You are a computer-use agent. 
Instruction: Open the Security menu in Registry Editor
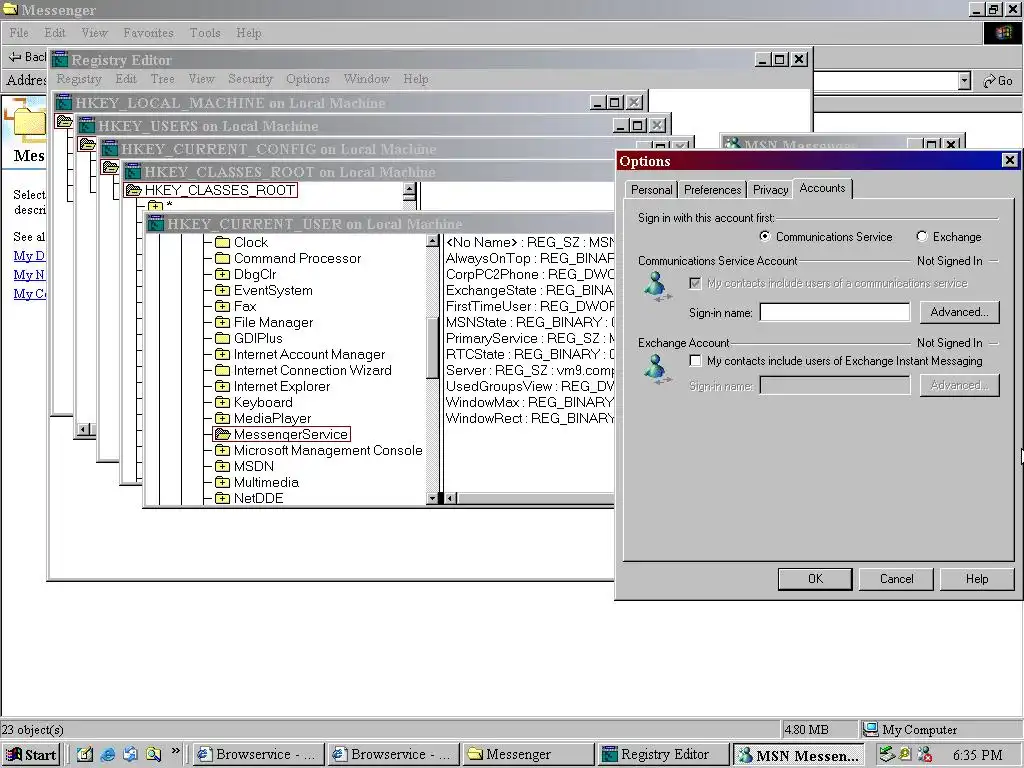coord(250,79)
